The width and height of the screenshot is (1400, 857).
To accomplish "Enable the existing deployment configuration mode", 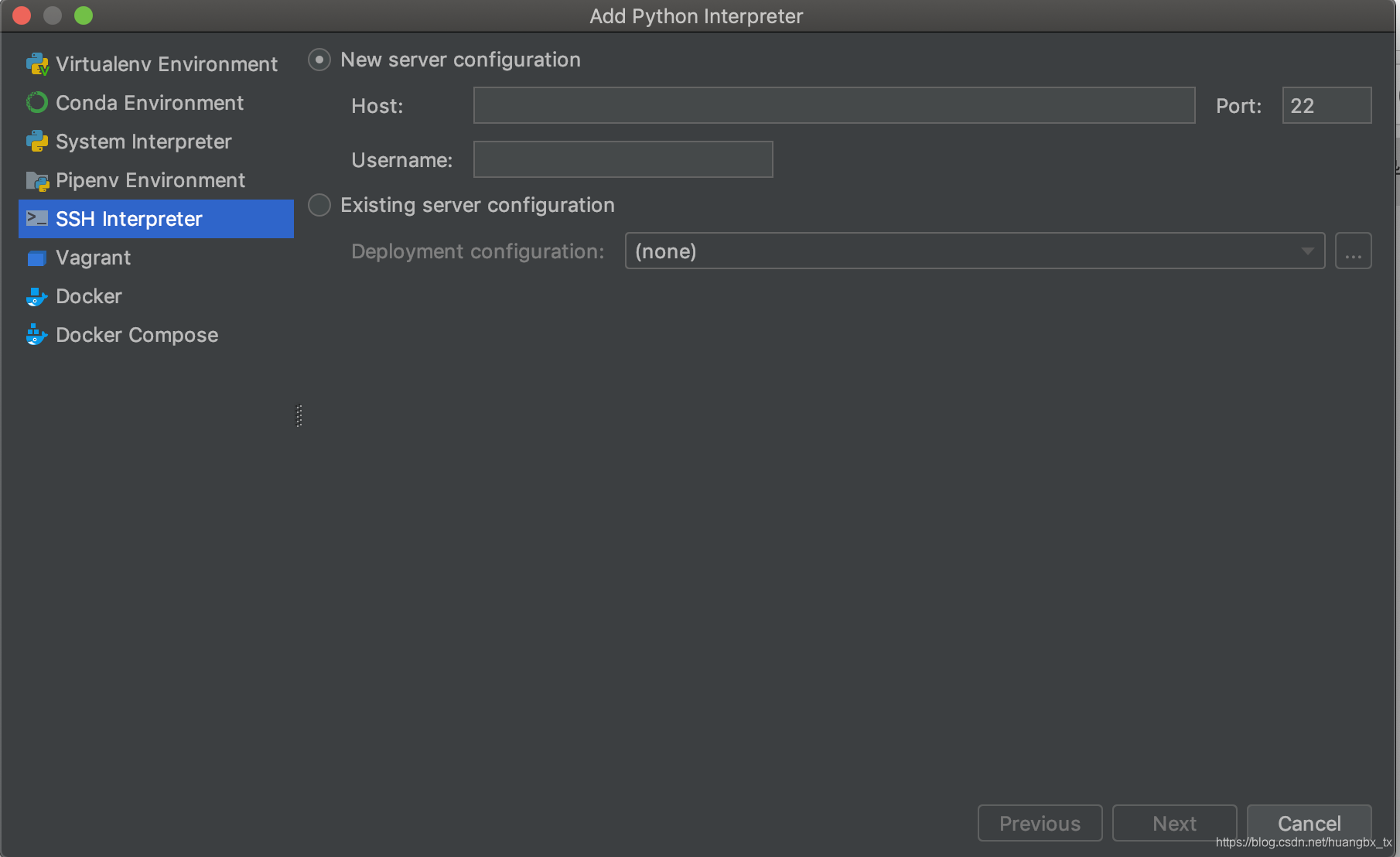I will pyautogui.click(x=319, y=205).
